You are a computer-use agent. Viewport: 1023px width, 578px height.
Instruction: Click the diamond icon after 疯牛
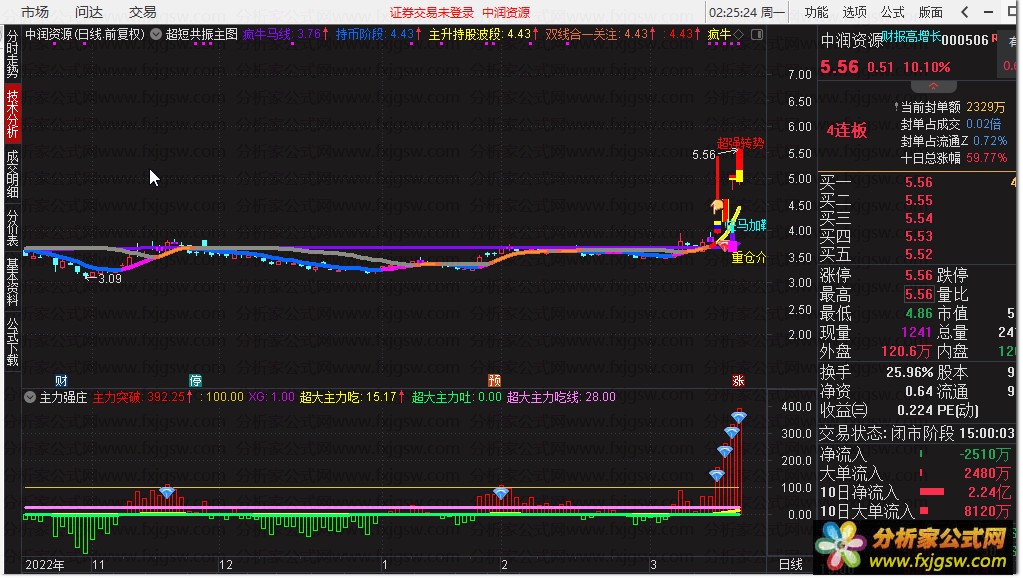(739, 34)
